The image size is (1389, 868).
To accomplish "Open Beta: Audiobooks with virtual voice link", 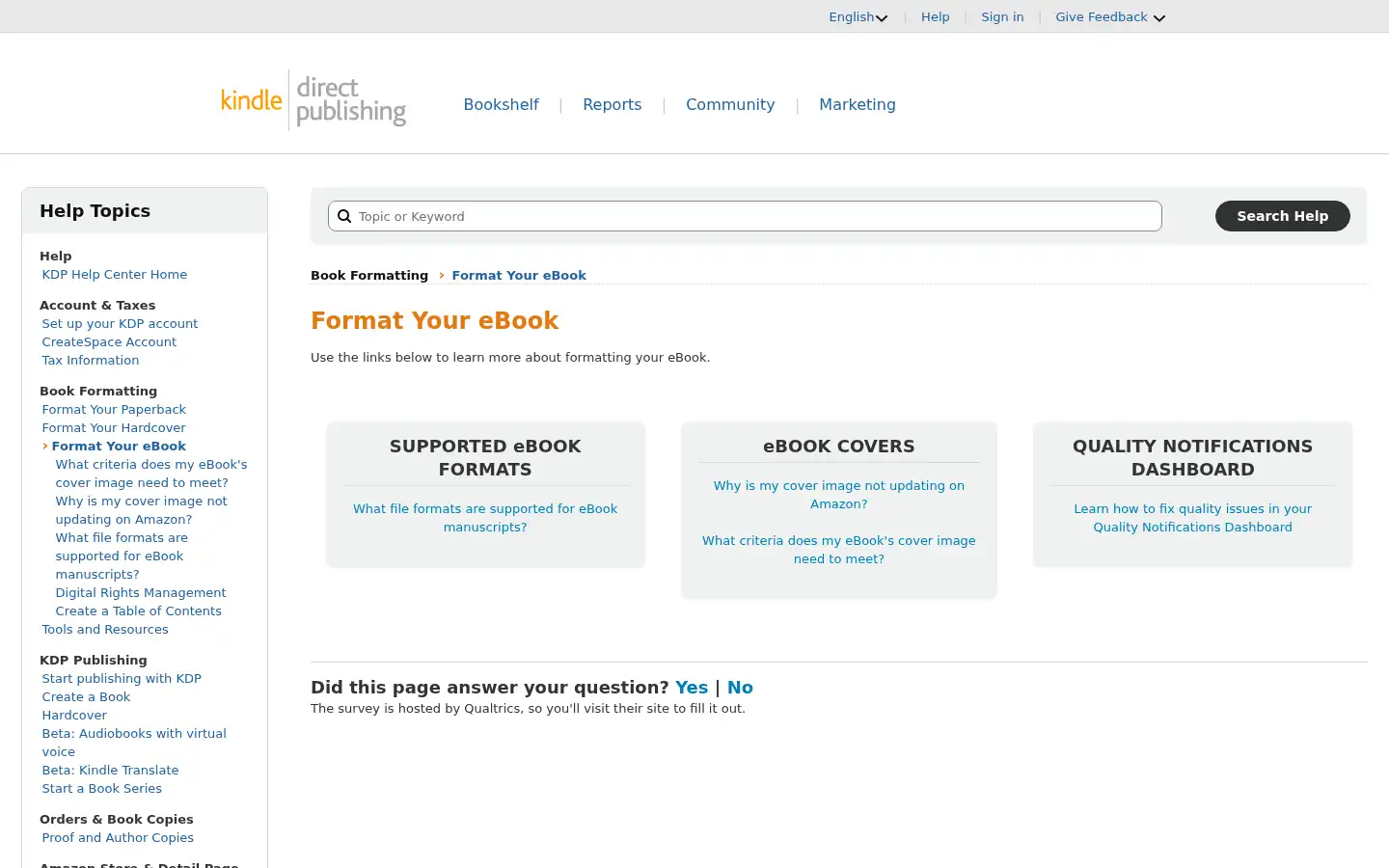I will pos(134,743).
